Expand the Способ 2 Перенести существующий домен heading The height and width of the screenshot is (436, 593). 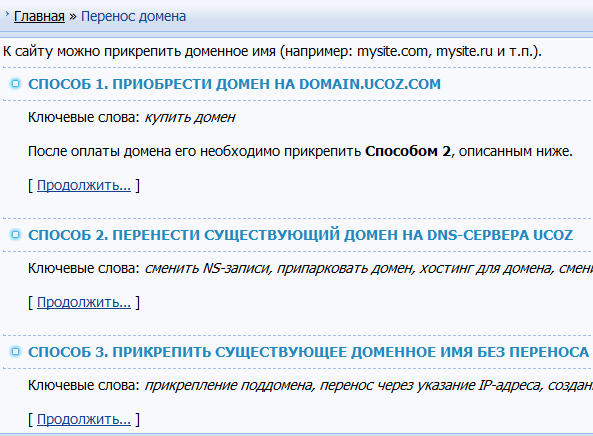click(301, 235)
